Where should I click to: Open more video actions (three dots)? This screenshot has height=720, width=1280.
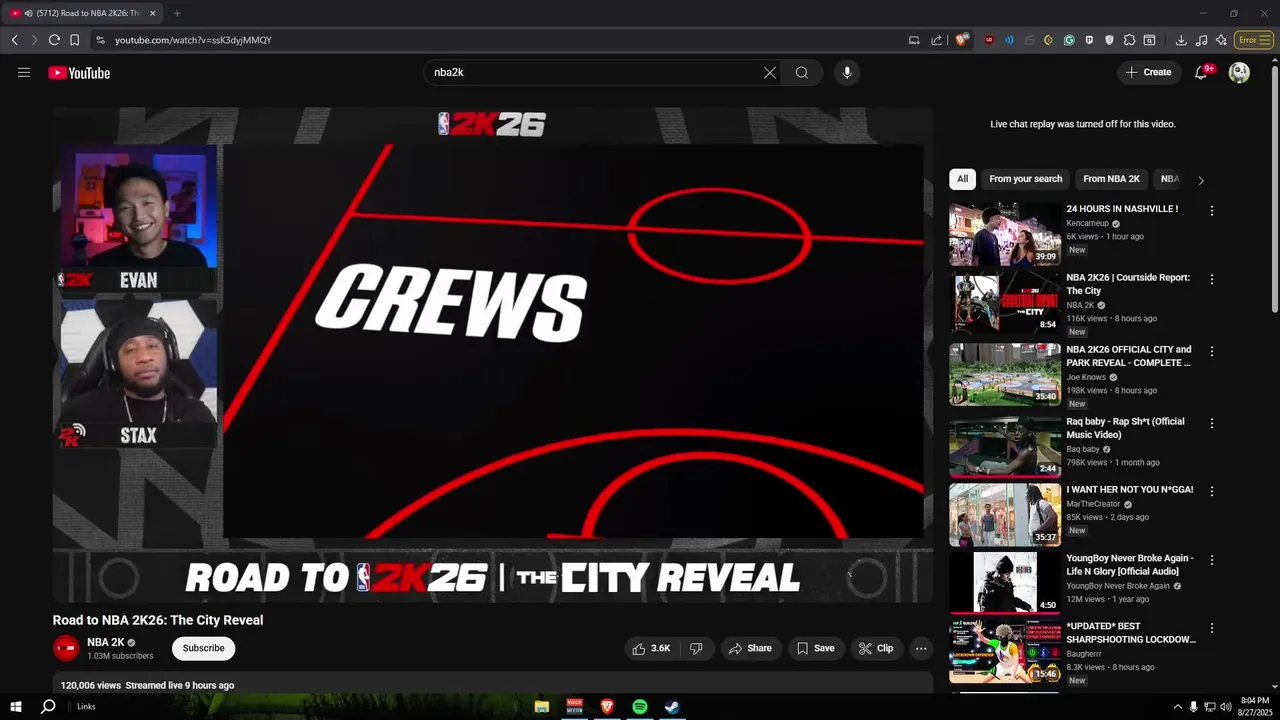pyautogui.click(x=921, y=648)
